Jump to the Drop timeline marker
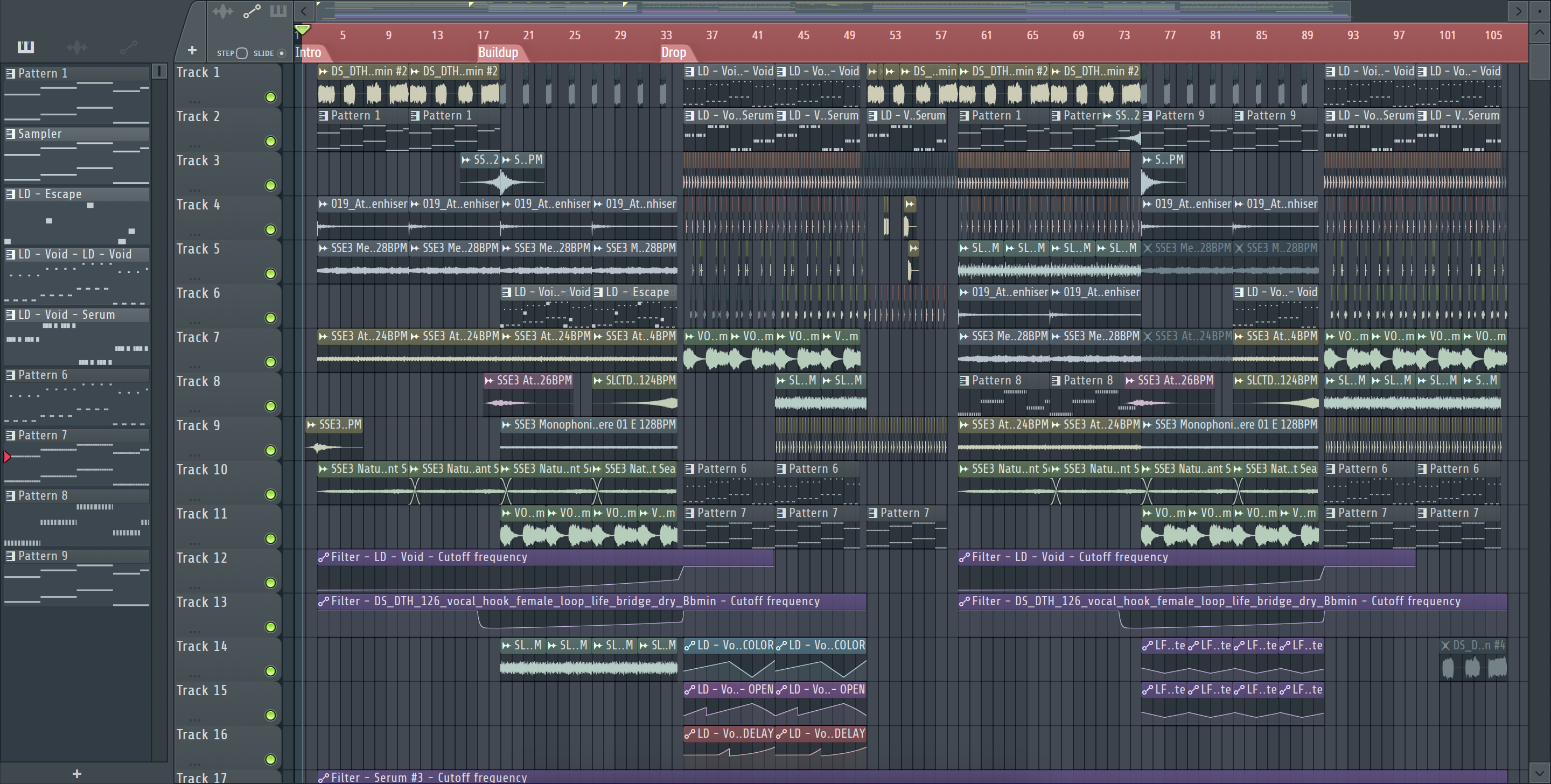Viewport: 1551px width, 784px height. [x=674, y=52]
